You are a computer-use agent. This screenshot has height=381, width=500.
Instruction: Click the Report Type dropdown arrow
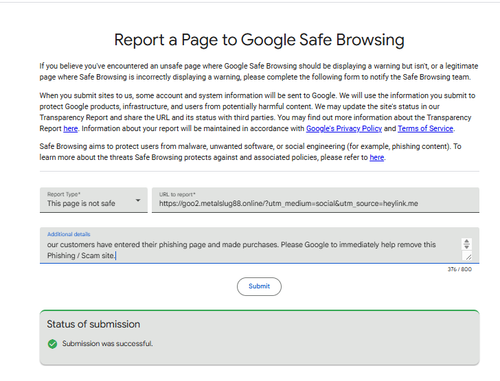pyautogui.click(x=138, y=200)
